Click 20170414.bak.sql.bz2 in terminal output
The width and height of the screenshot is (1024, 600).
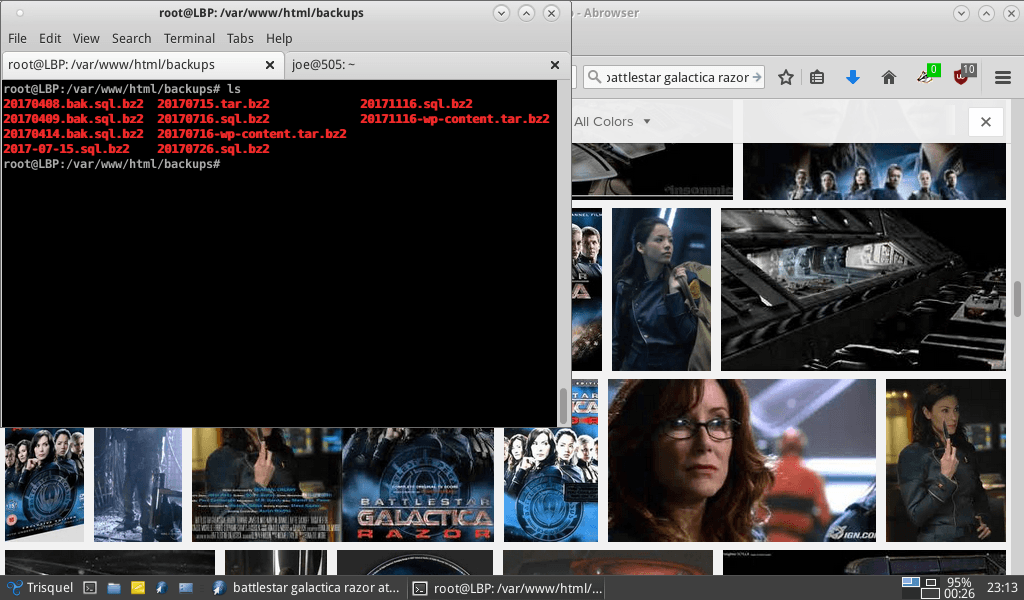[73, 134]
